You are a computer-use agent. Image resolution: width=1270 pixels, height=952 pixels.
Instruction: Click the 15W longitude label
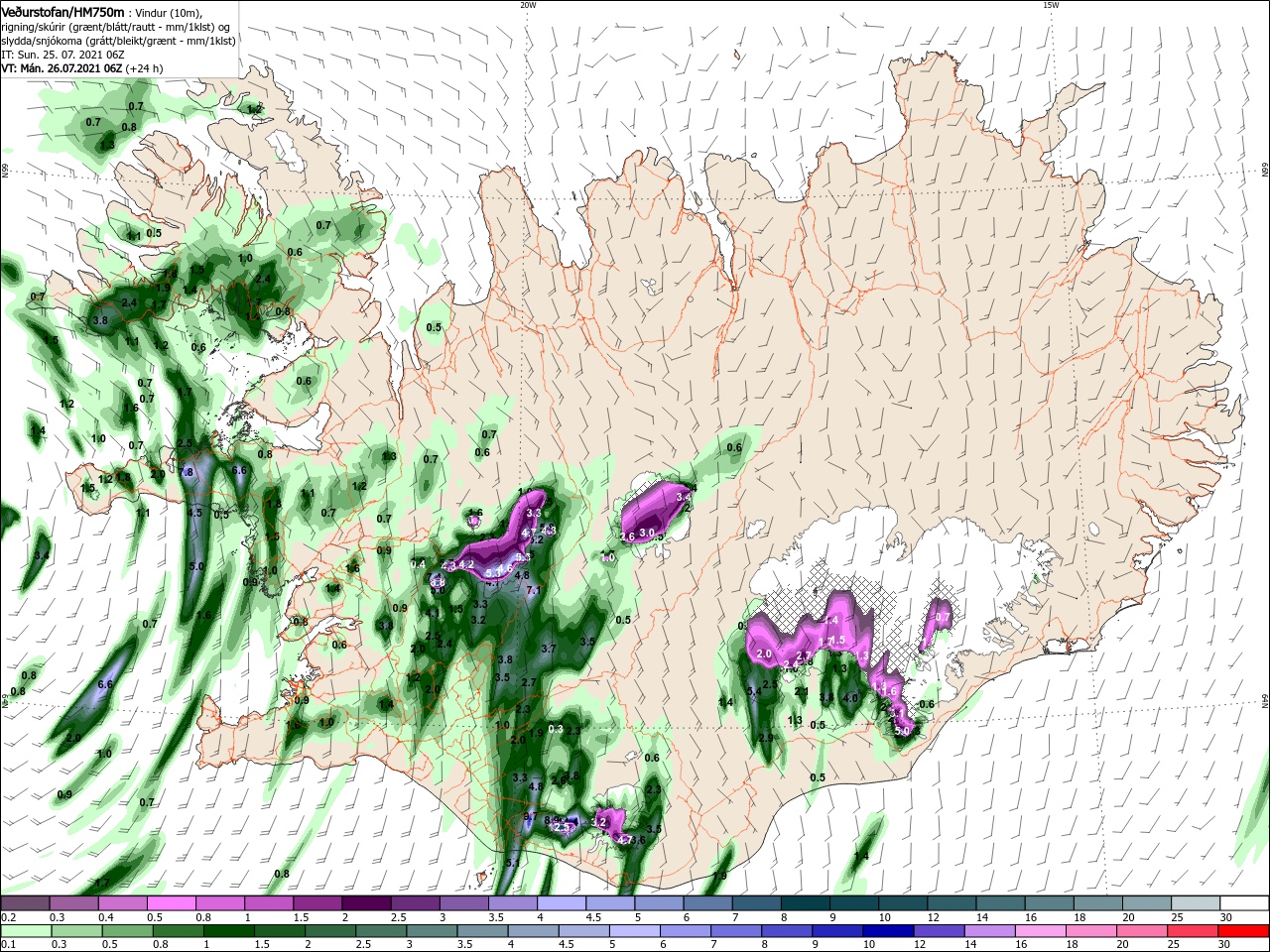pos(1051,5)
